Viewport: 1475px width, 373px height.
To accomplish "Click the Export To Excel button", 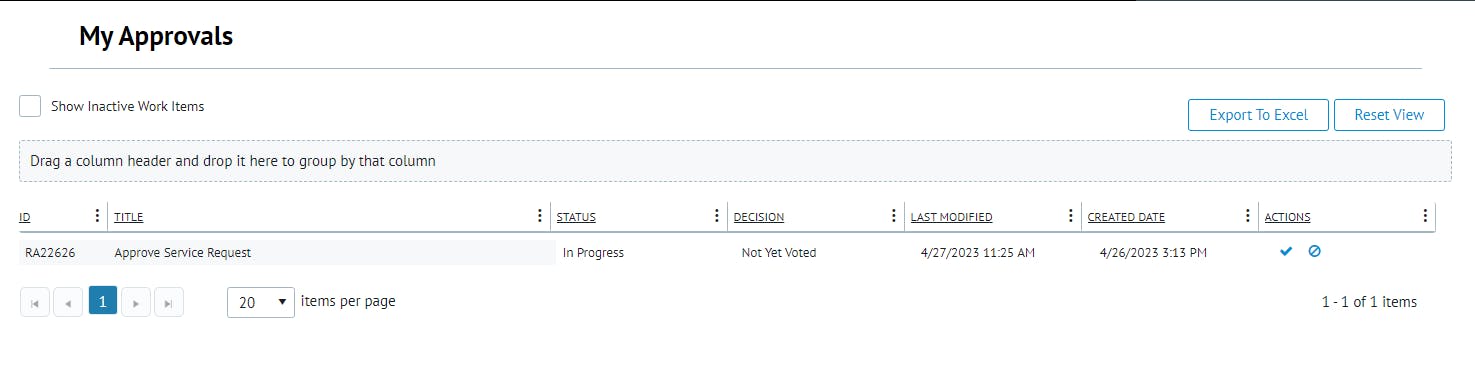I will click(1258, 115).
